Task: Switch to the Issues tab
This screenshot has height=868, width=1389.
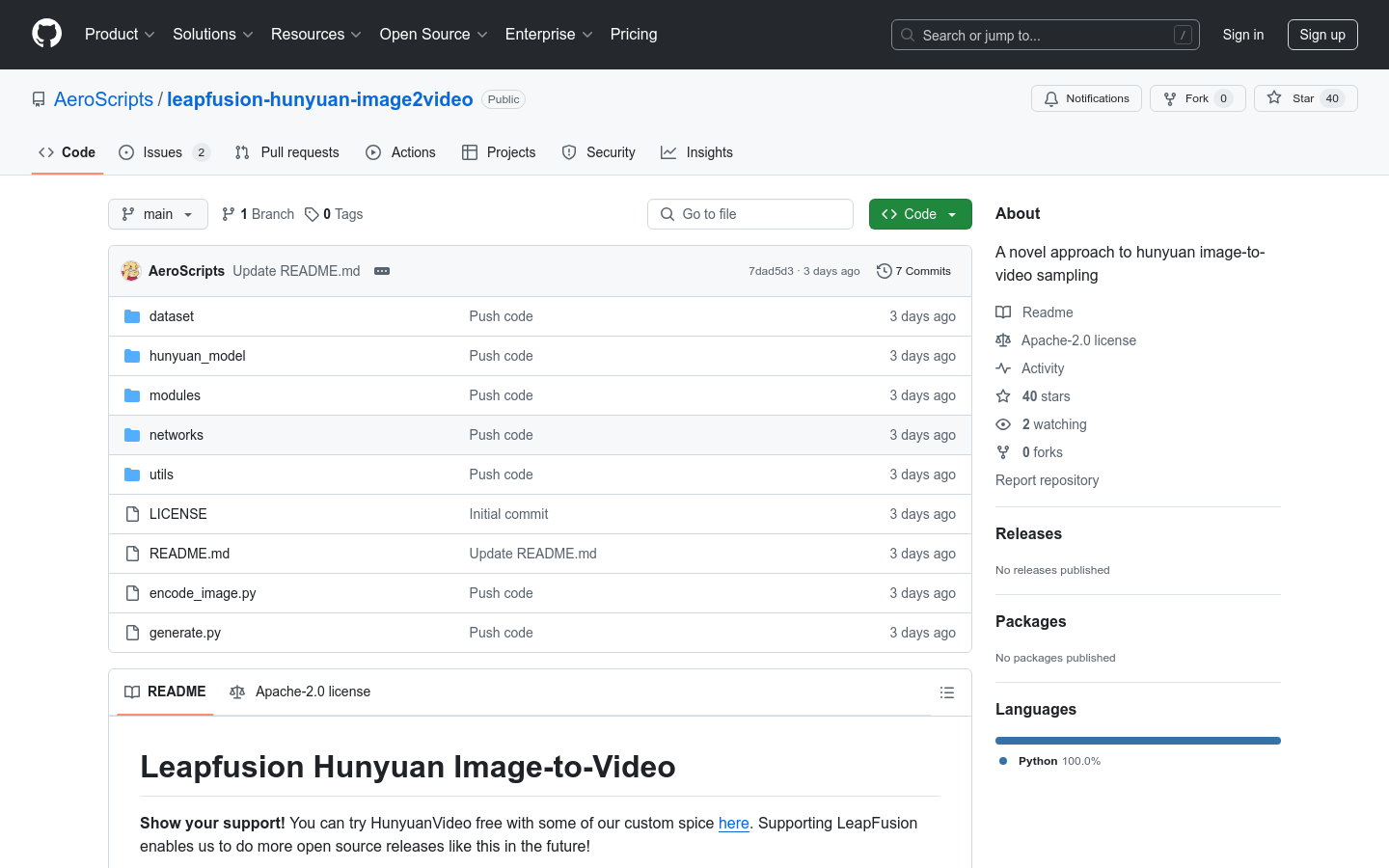Action: pyautogui.click(x=163, y=152)
